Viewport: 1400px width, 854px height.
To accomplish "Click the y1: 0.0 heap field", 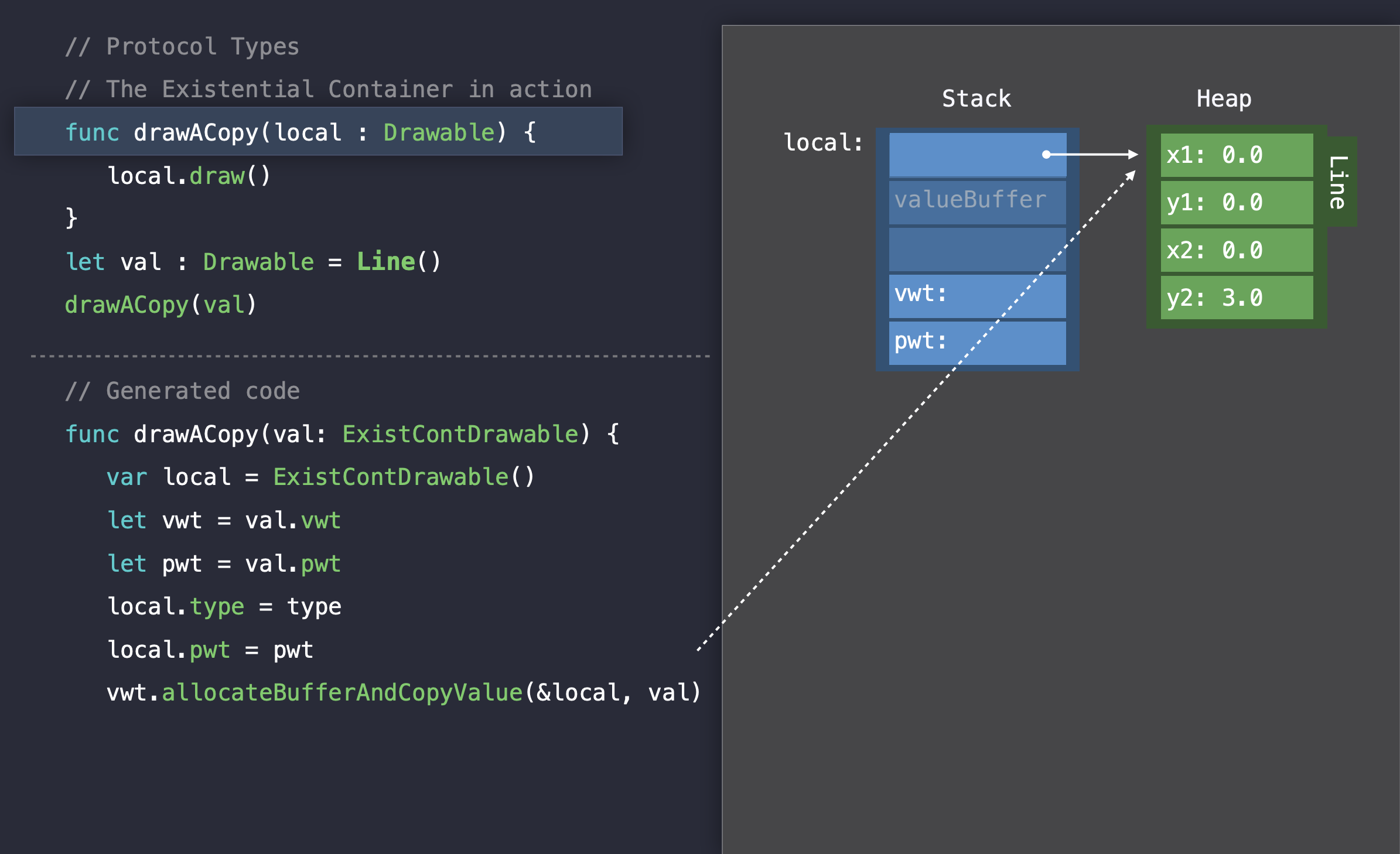I will (1236, 203).
